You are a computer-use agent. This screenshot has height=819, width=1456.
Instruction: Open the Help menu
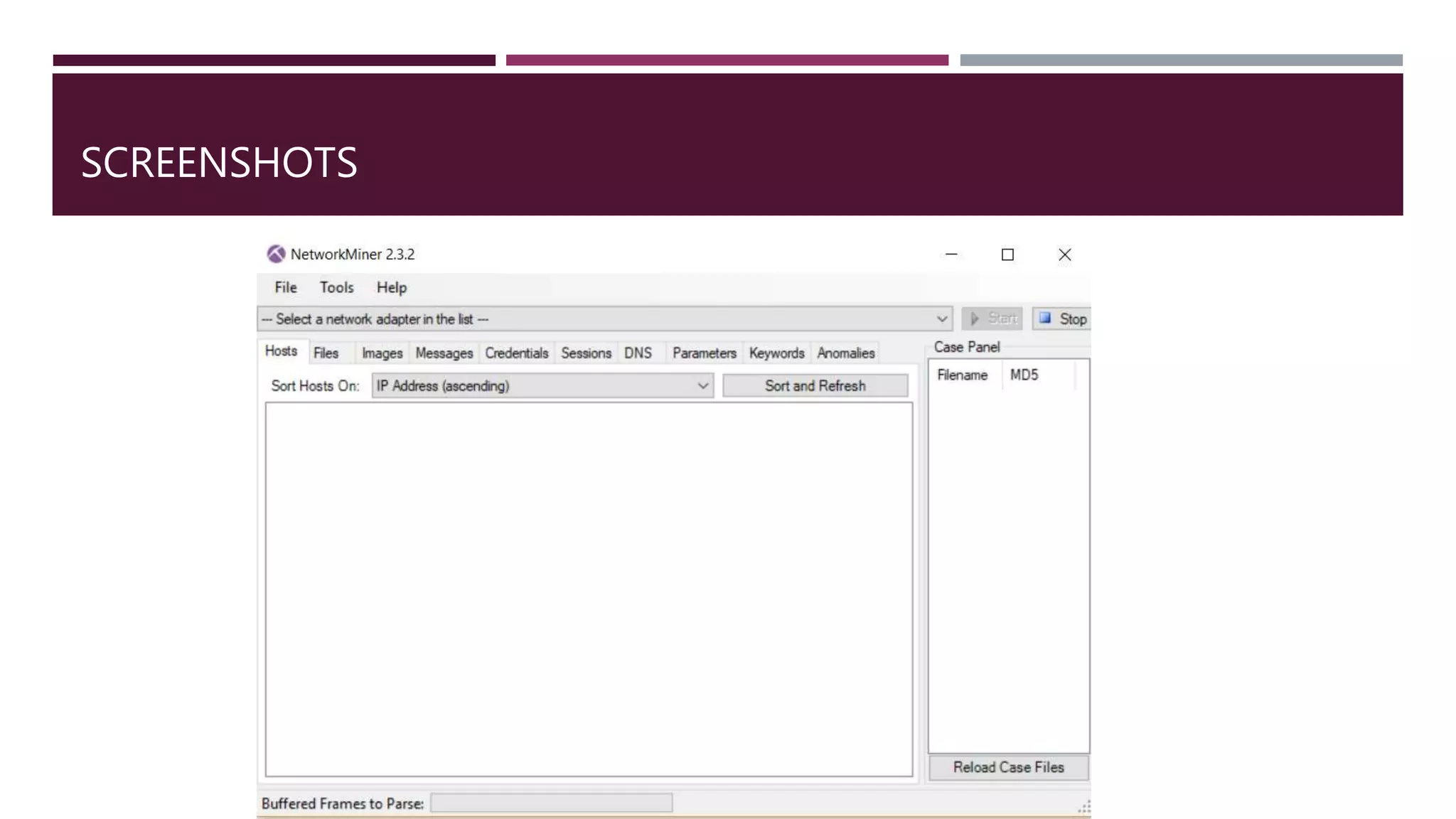(x=392, y=287)
